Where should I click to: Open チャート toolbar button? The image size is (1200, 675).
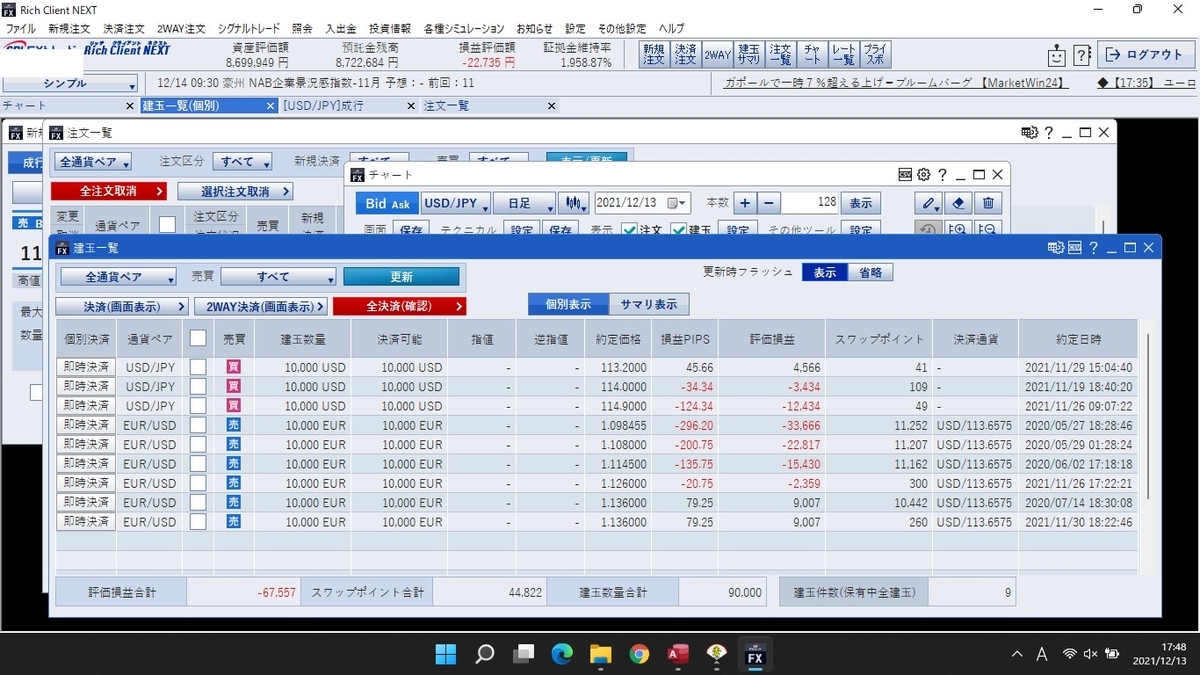coord(812,55)
